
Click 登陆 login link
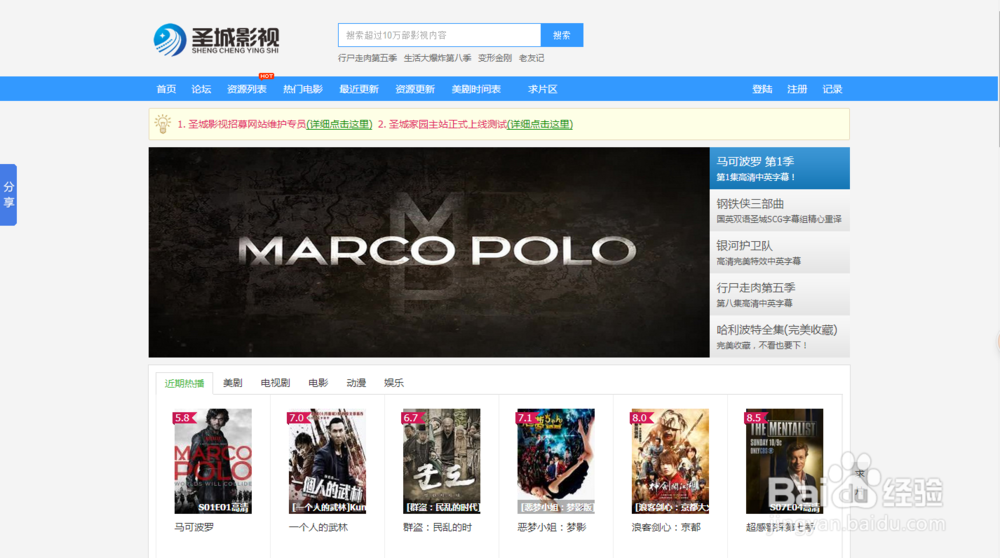[x=762, y=89]
